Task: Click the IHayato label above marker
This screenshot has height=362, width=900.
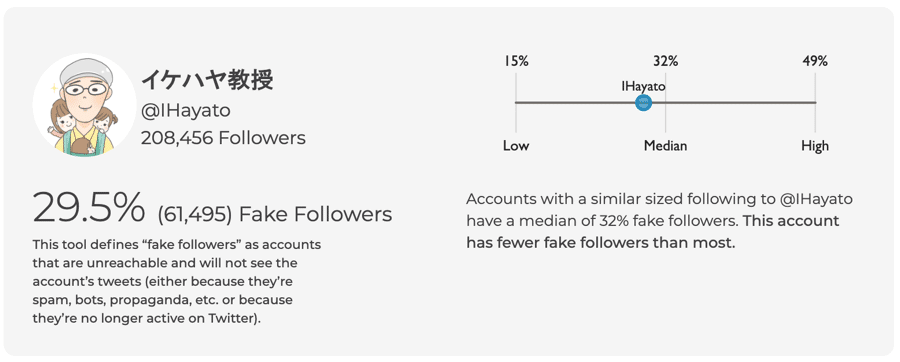Action: coord(643,87)
